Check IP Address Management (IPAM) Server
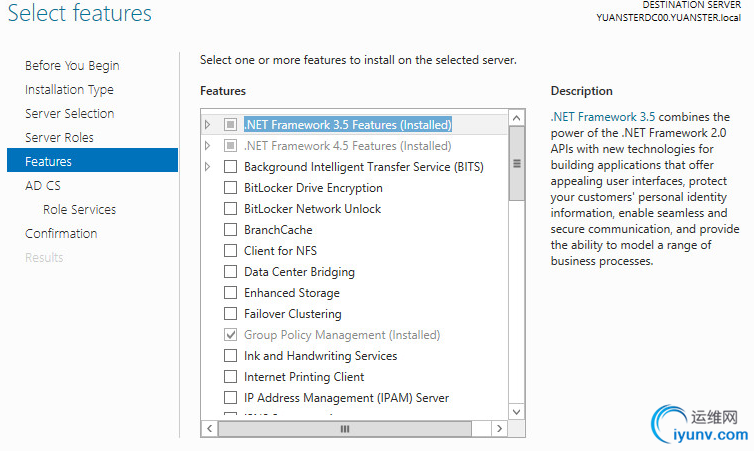Screen dimensions: 754x451 [231, 398]
